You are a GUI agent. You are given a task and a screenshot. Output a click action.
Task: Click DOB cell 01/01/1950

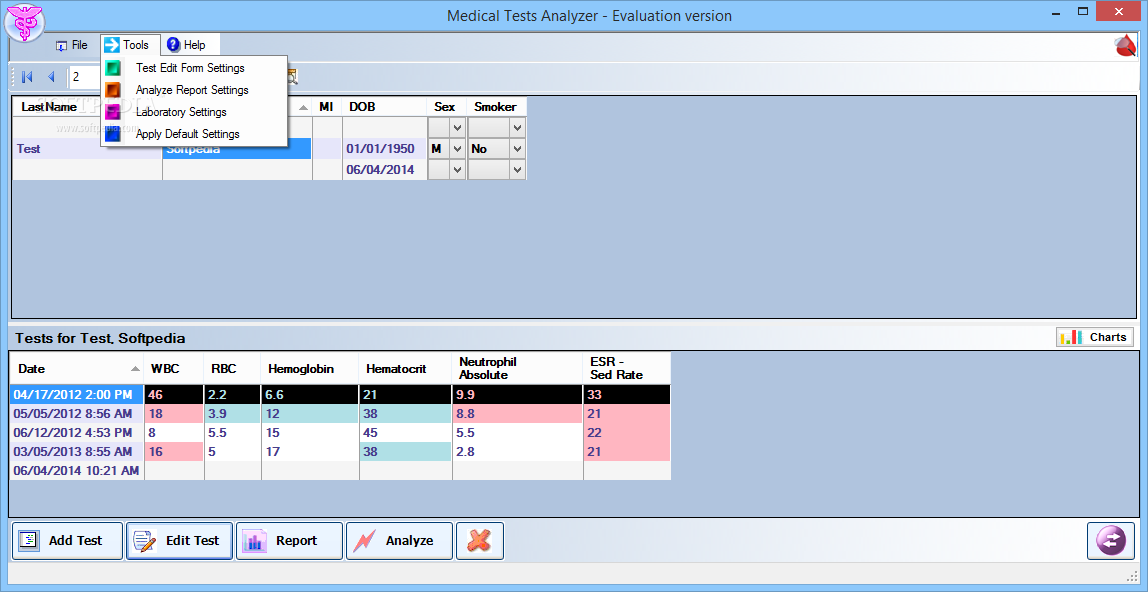tap(384, 149)
